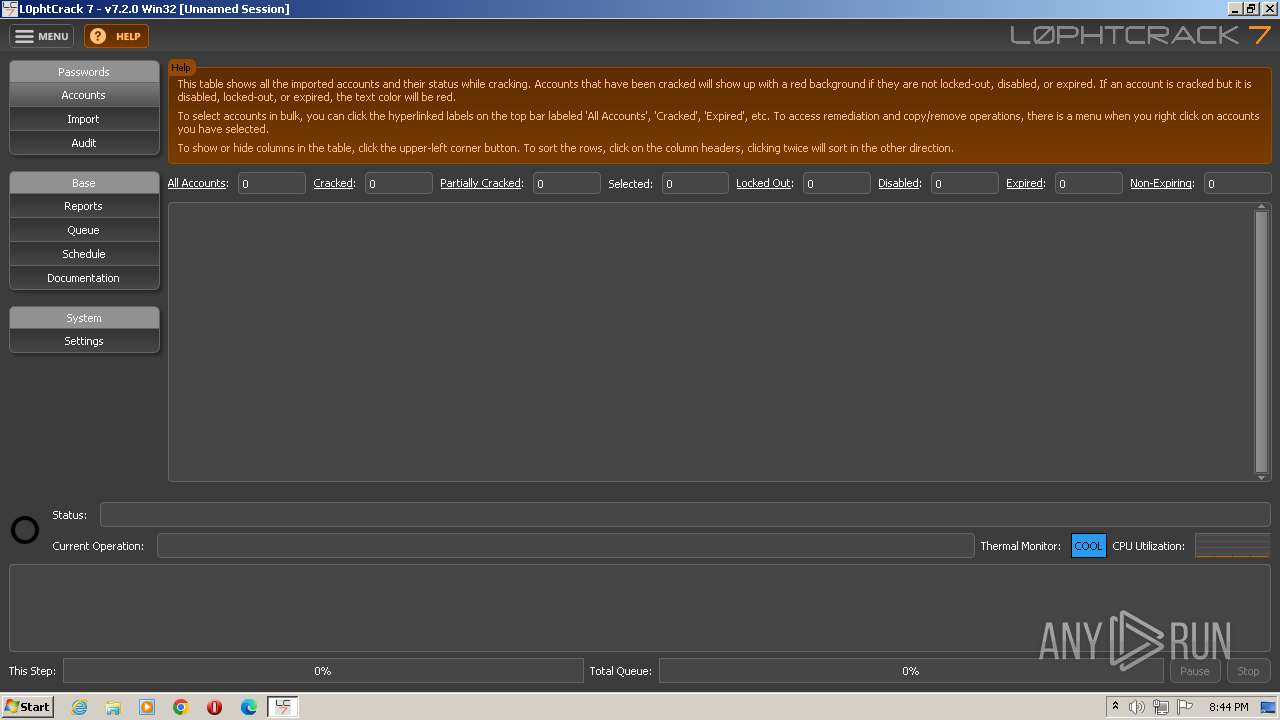The width and height of the screenshot is (1280, 720).
Task: Click the Partially Cracked count field
Action: [x=567, y=183]
